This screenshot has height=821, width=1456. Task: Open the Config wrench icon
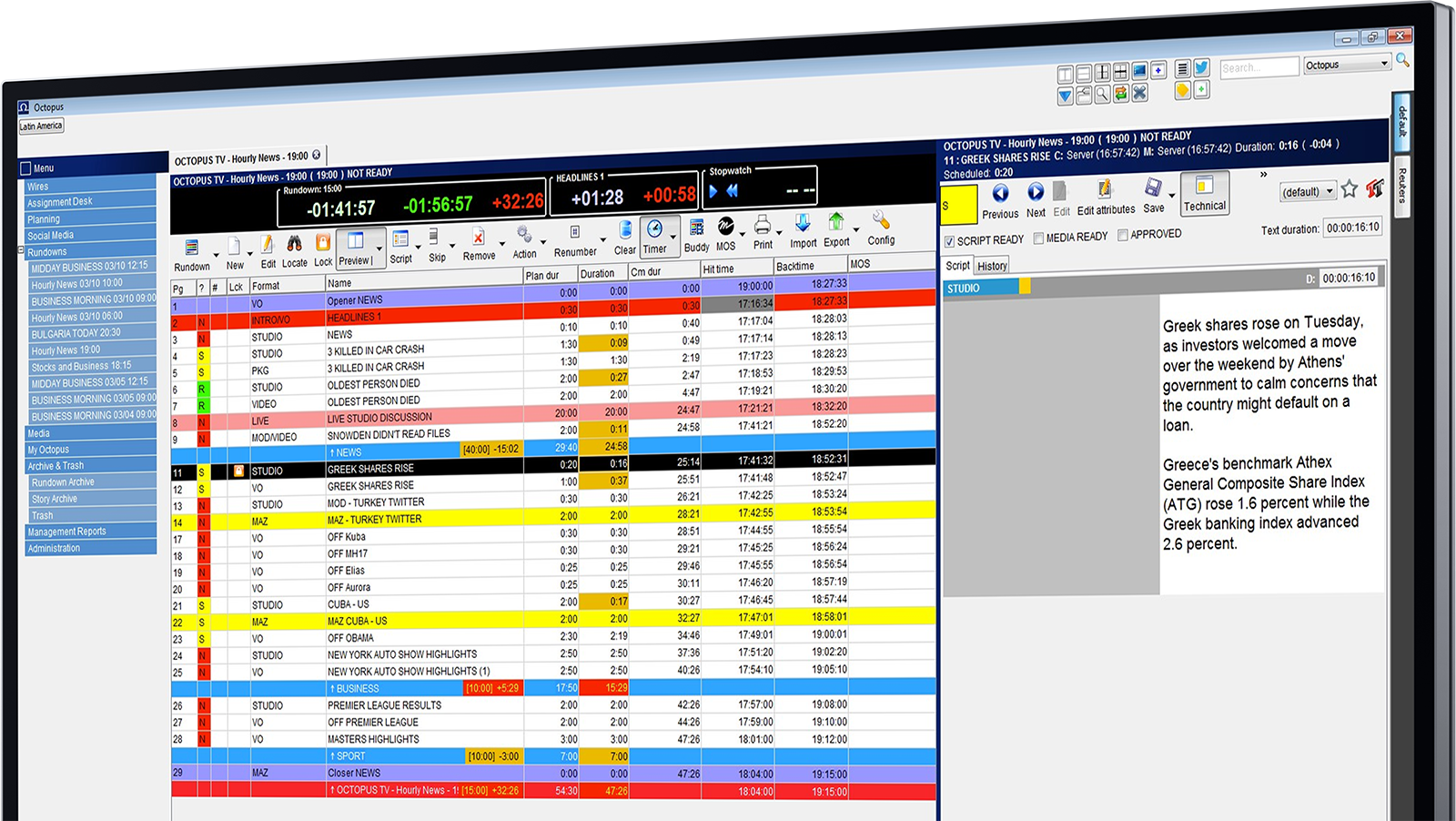(x=880, y=220)
